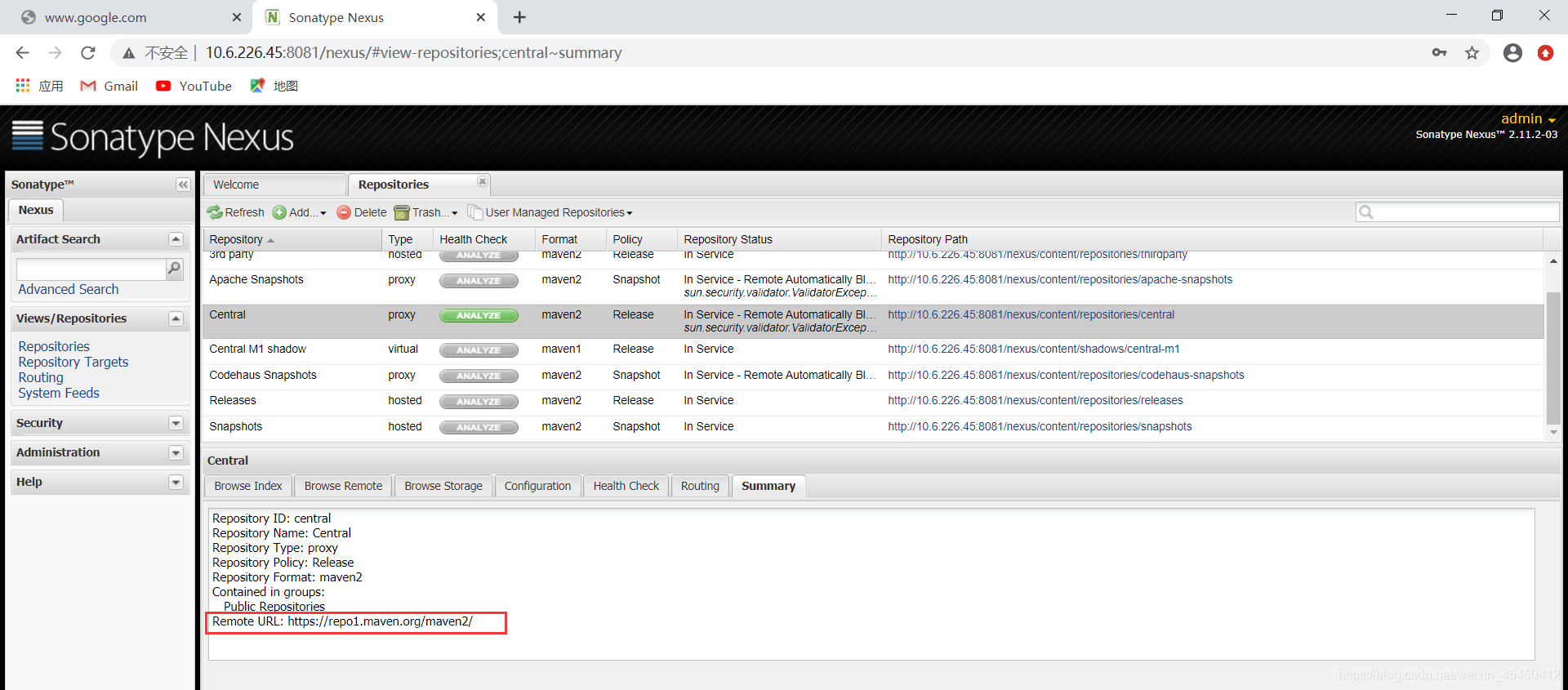Click the browser reload icon

(88, 53)
